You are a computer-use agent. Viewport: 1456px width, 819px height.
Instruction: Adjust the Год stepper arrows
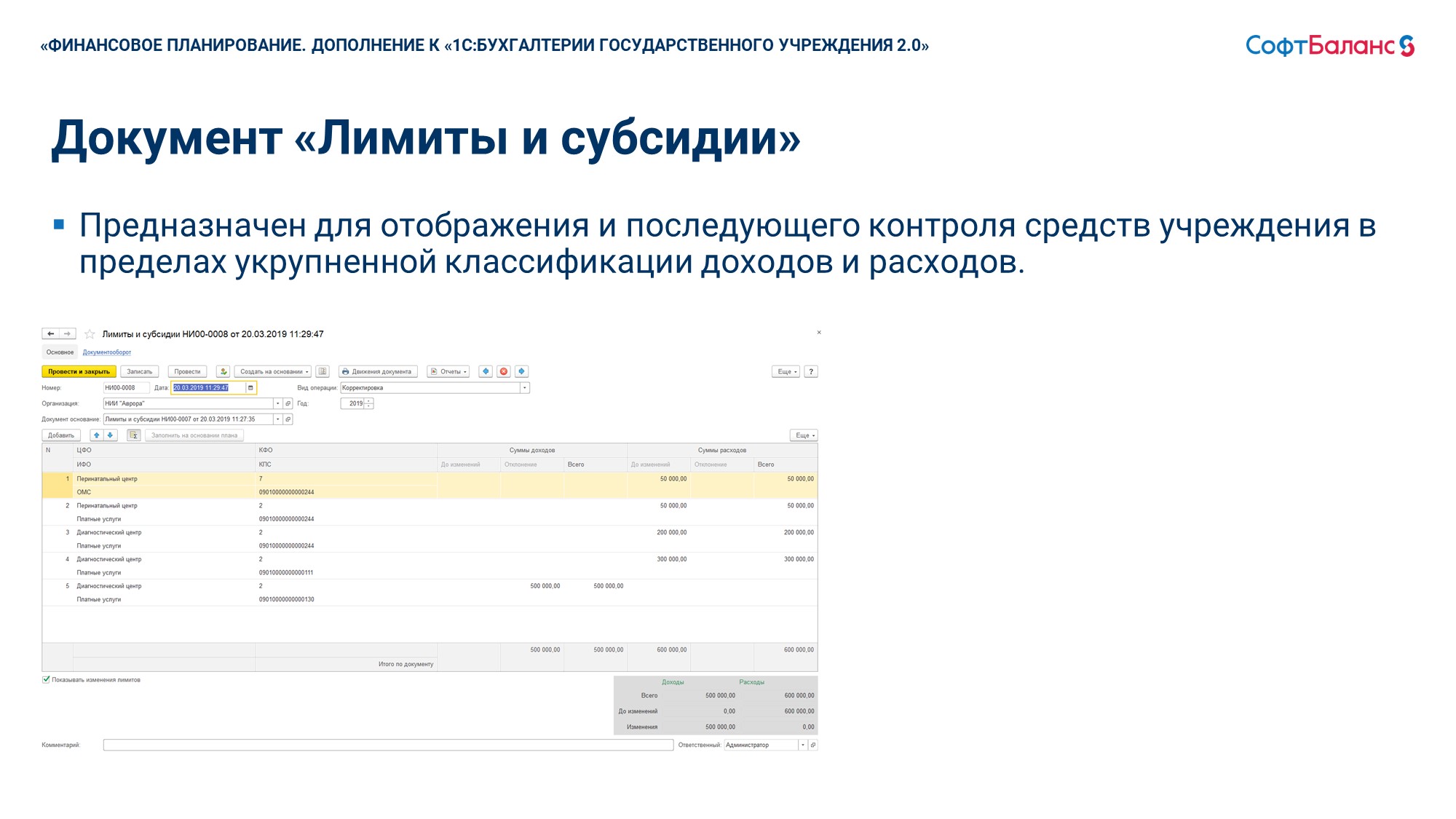pyautogui.click(x=368, y=403)
